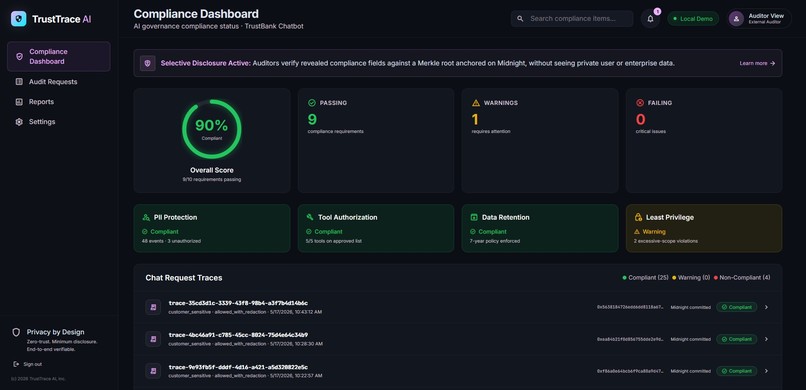806x390 pixels.
Task: Expand the trace-4bc46a91 row chevron
Action: pos(766,339)
